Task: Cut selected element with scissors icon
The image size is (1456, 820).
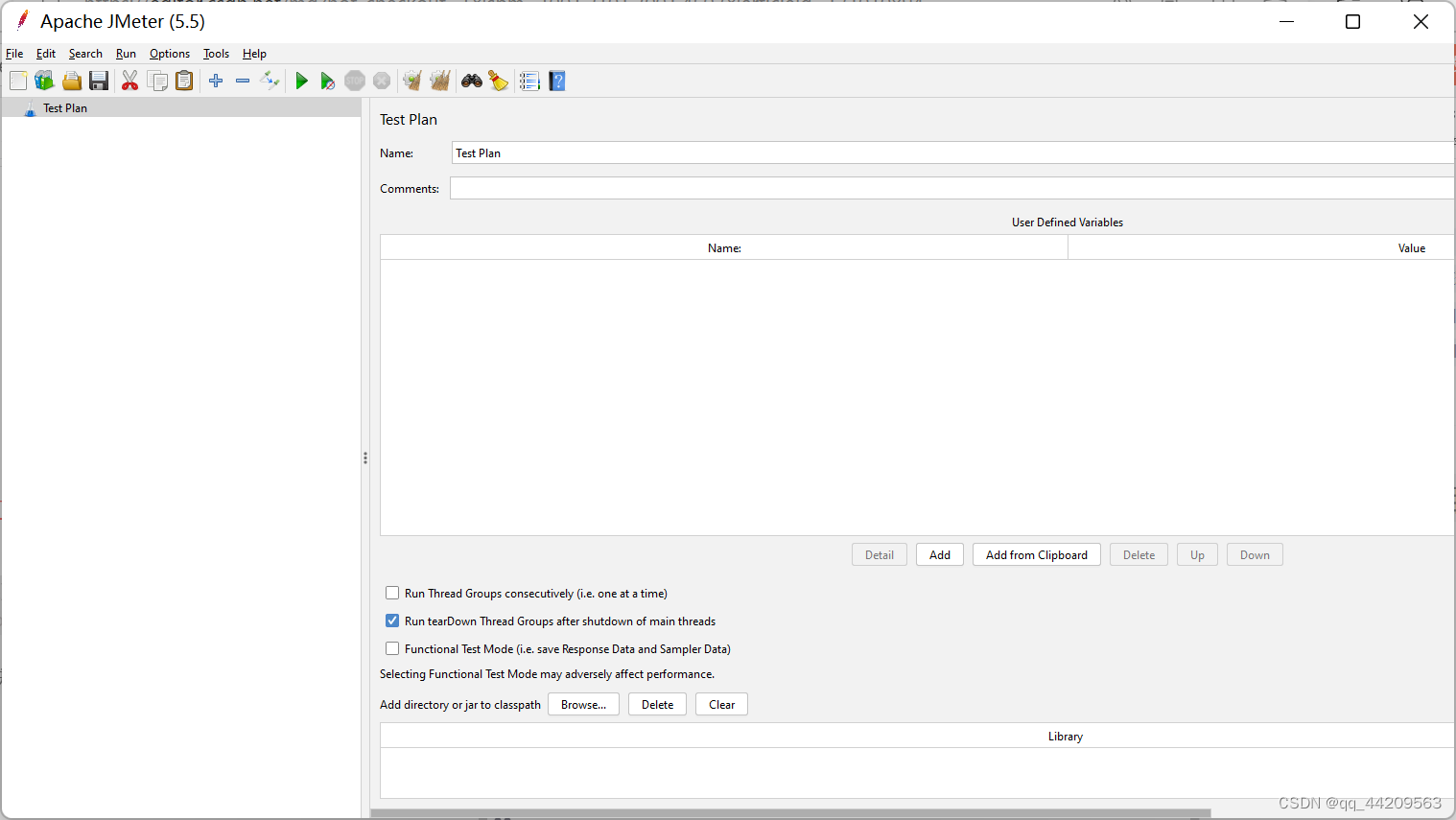Action: (130, 82)
